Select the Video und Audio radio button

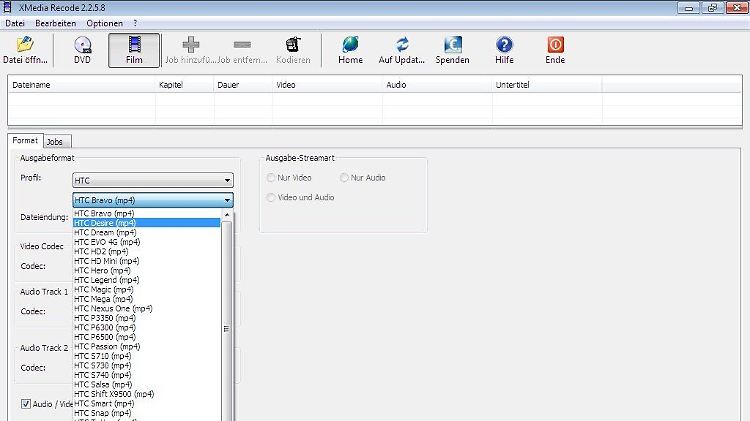[271, 197]
